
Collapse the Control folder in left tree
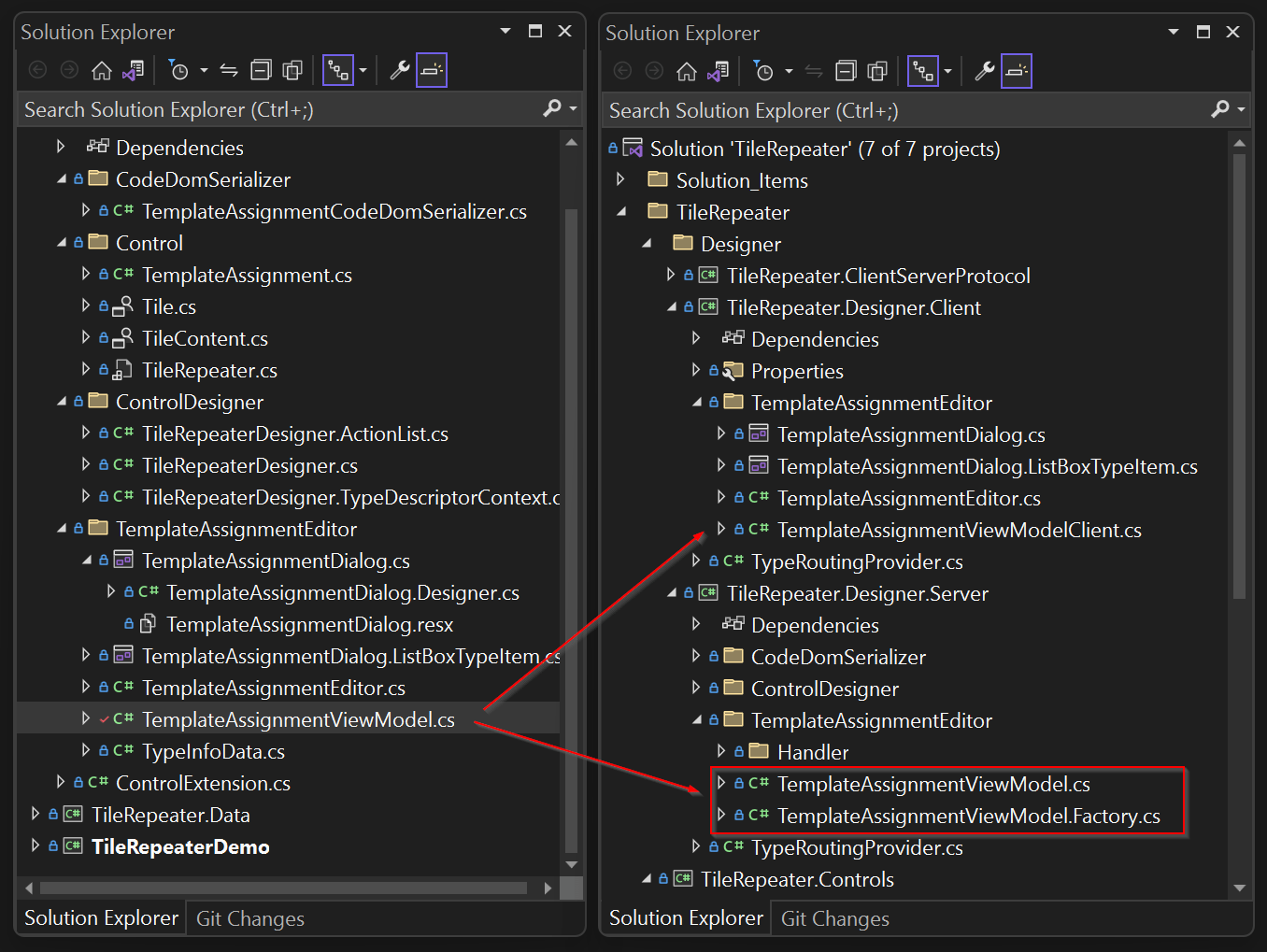pos(62,242)
